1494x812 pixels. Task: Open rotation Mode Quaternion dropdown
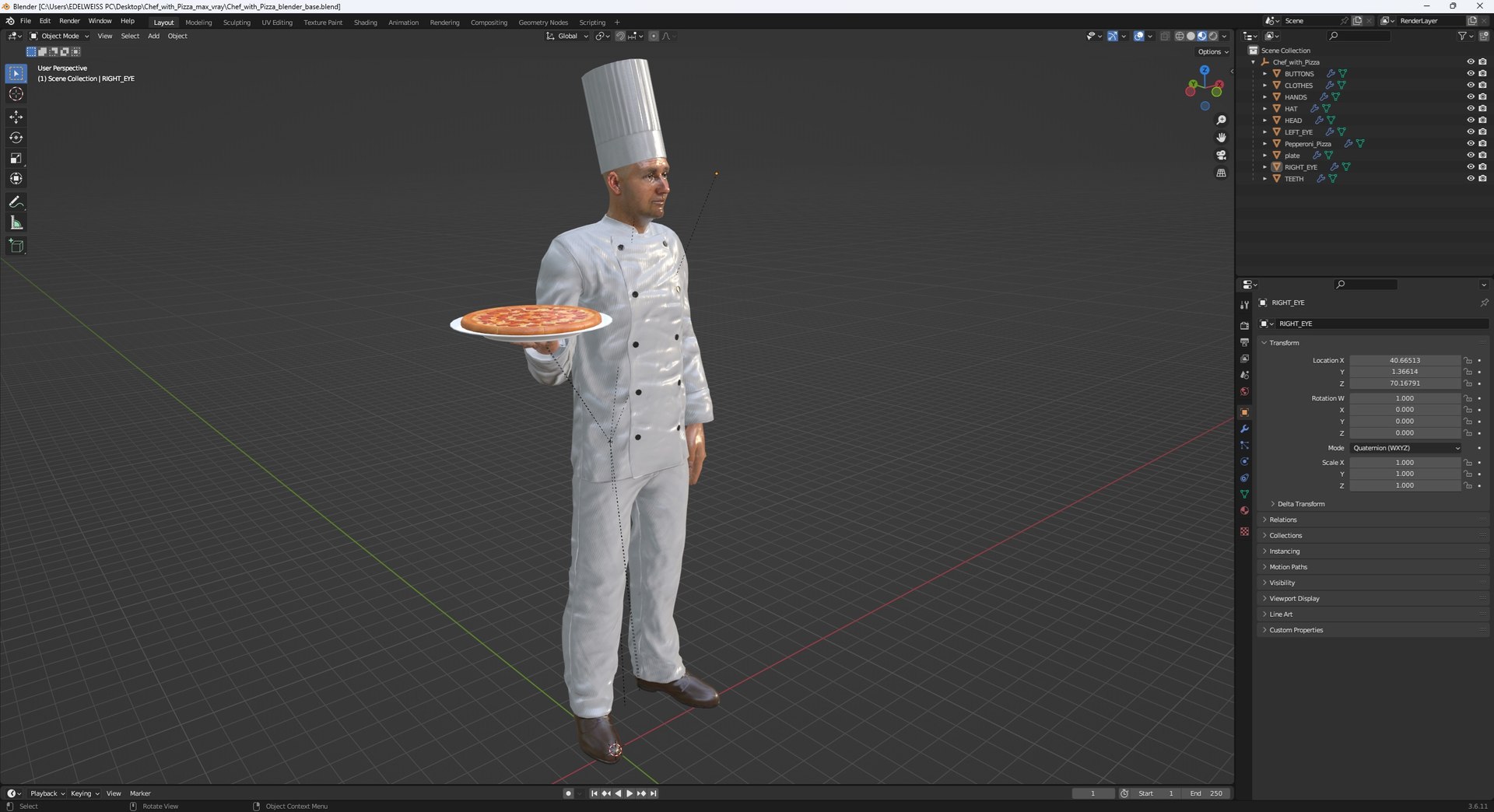tap(1405, 448)
